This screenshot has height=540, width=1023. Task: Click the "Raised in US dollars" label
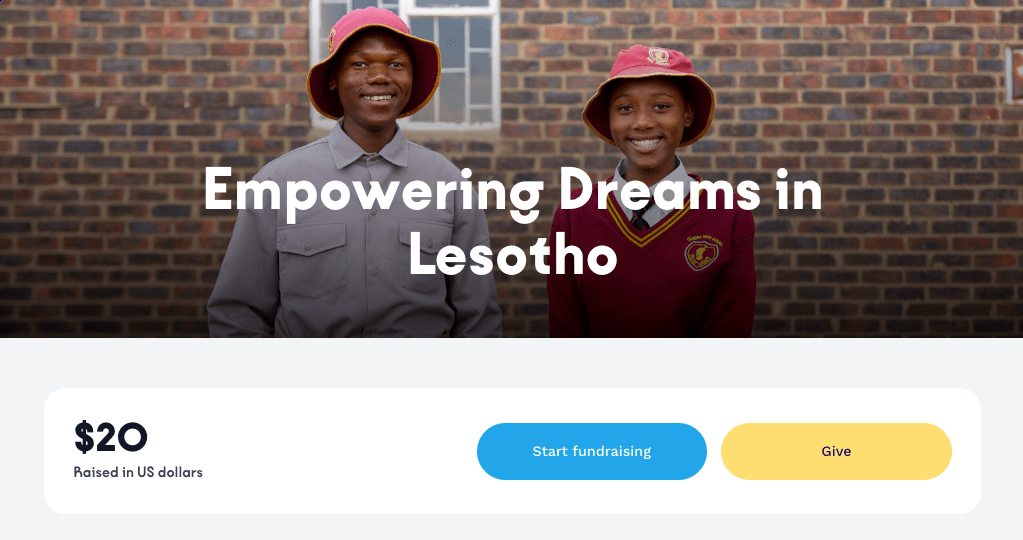pos(138,472)
